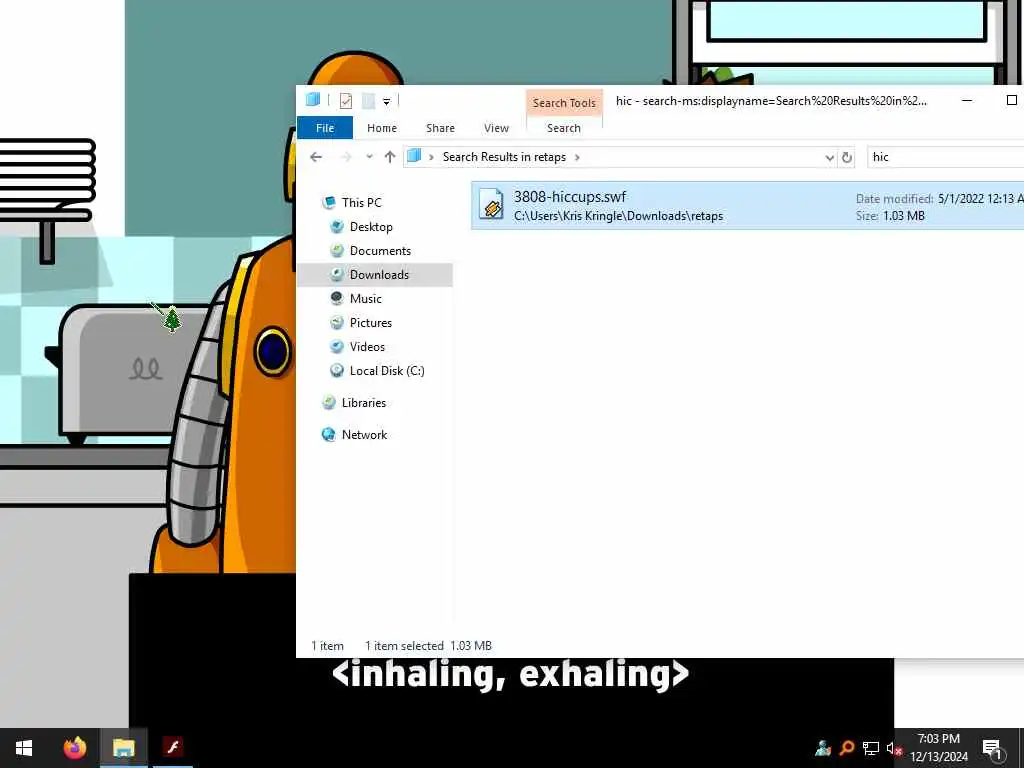Open the Share ribbon tab

[440, 128]
